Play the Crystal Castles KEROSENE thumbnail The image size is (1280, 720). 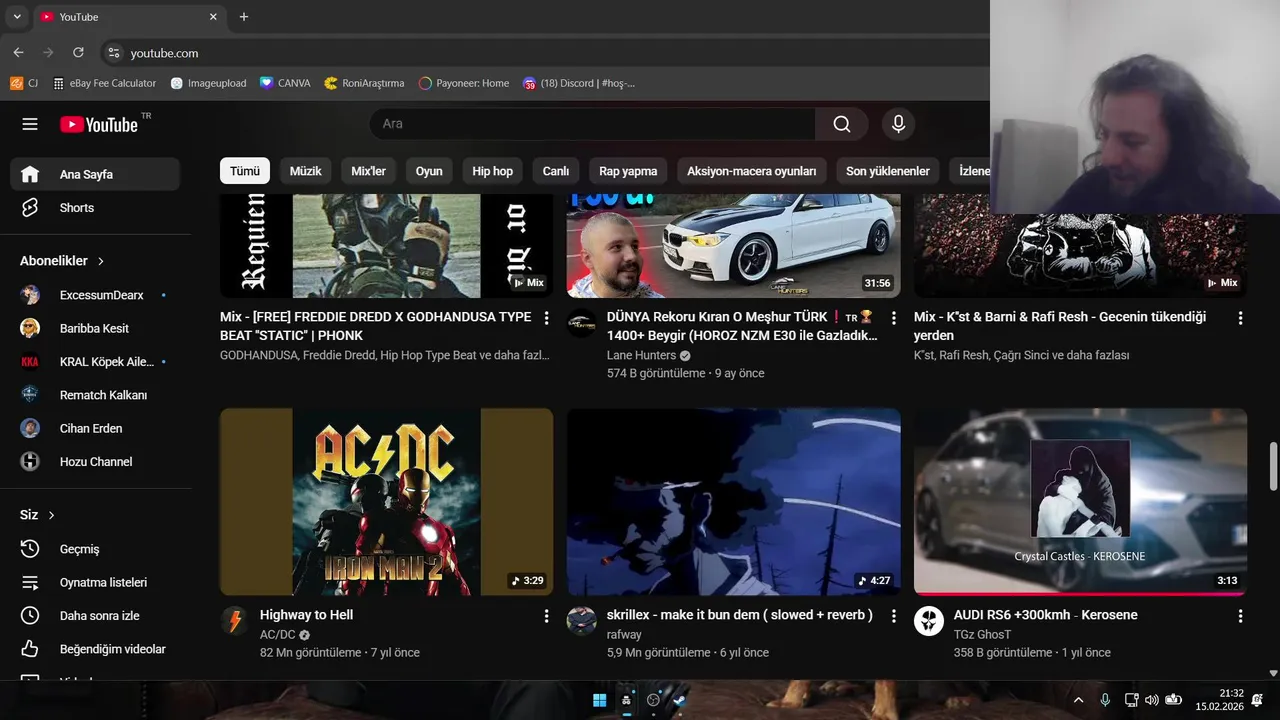(1080, 502)
